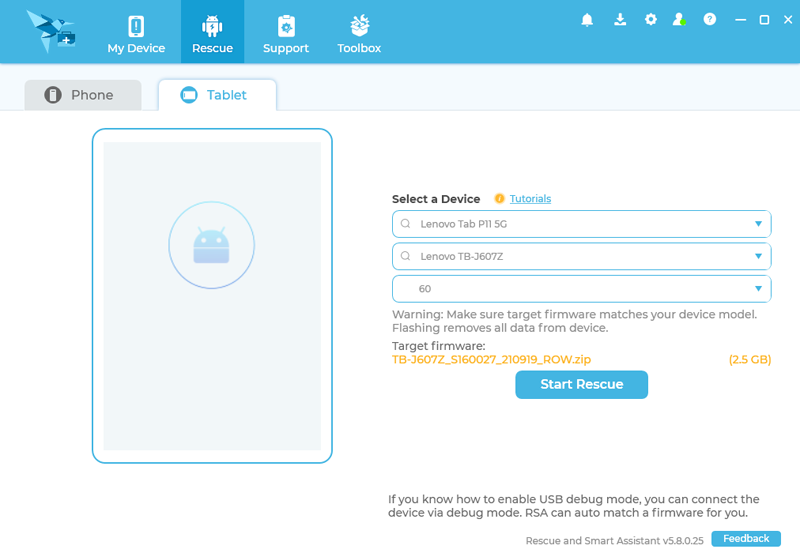Click the Feedback button

click(x=746, y=539)
